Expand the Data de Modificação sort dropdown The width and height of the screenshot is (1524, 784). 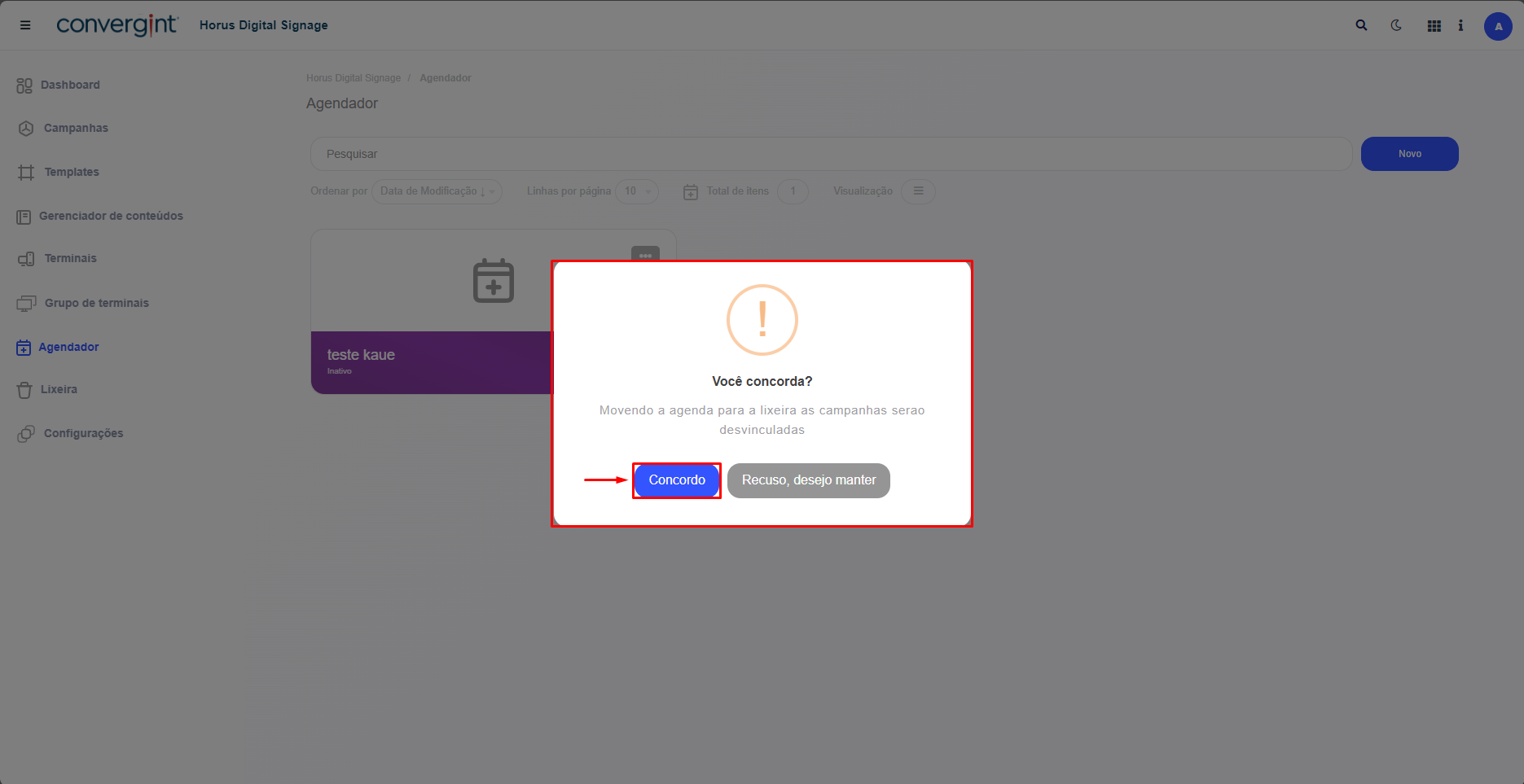pyautogui.click(x=437, y=191)
